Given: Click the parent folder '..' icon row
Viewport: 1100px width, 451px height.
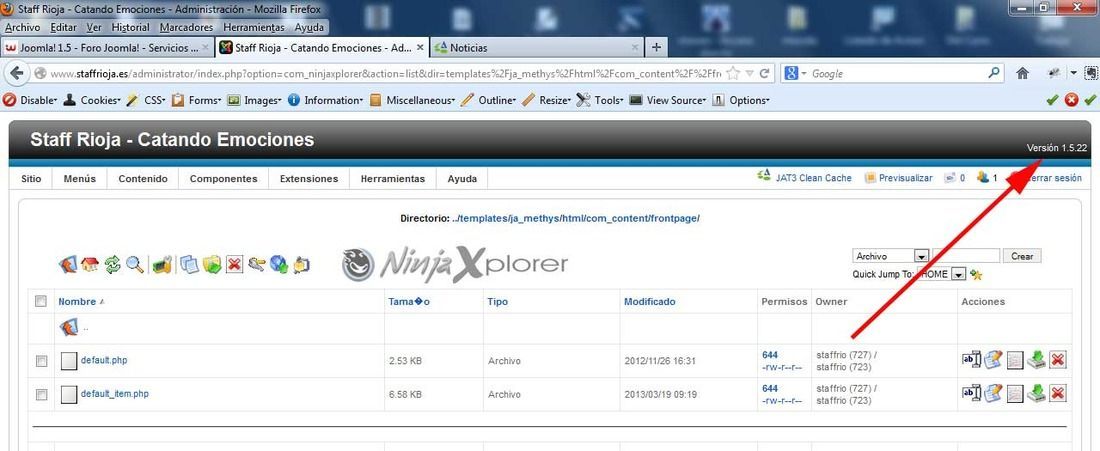Looking at the screenshot, I should point(68,327).
